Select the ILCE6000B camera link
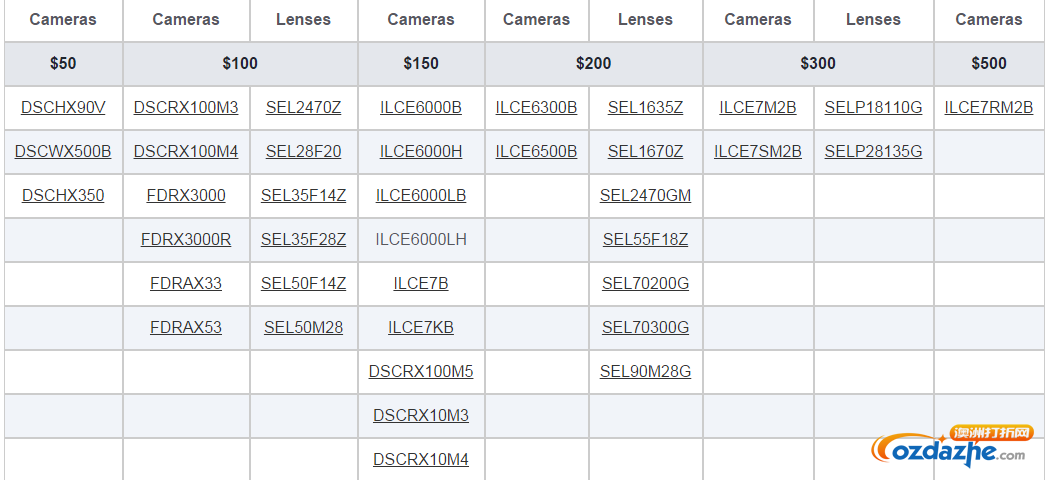Image resolution: width=1056 pixels, height=480 pixels. [x=421, y=108]
